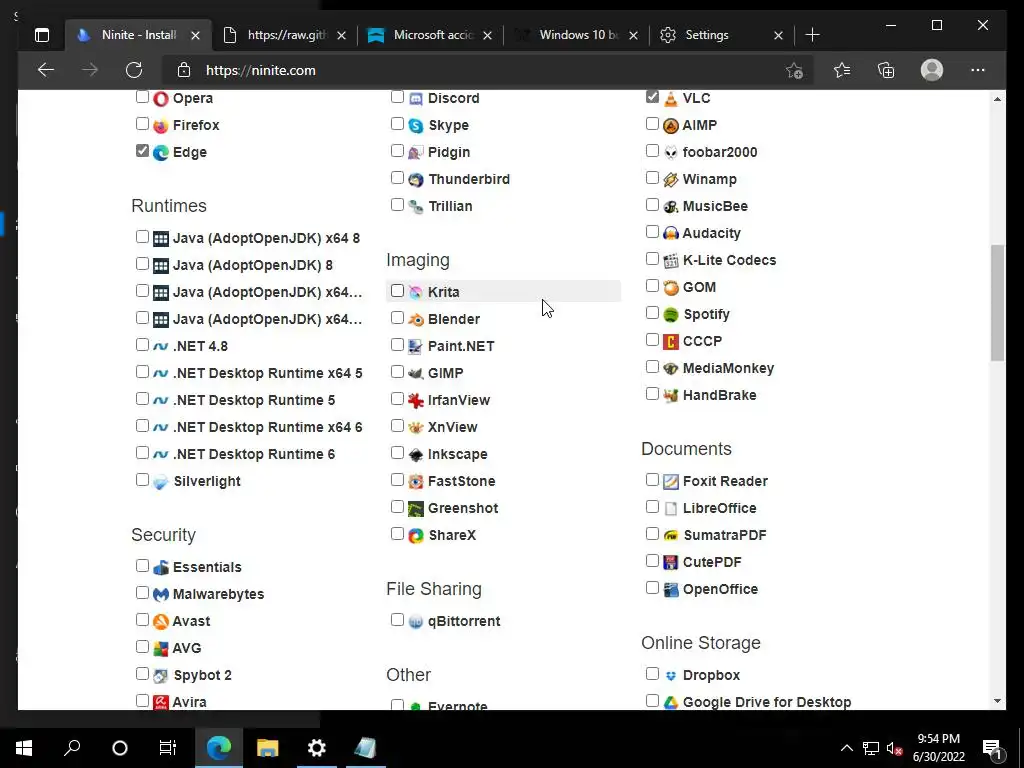This screenshot has height=768, width=1024.
Task: Open notification center icon
Action: pos(992,748)
